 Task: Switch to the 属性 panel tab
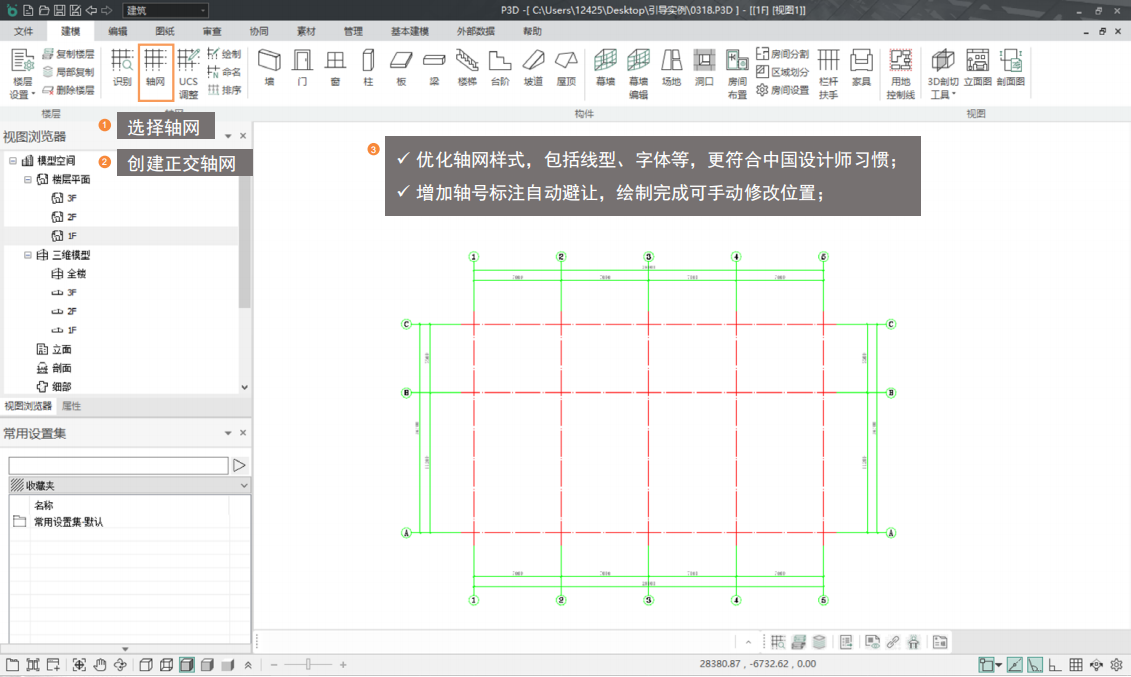point(72,406)
